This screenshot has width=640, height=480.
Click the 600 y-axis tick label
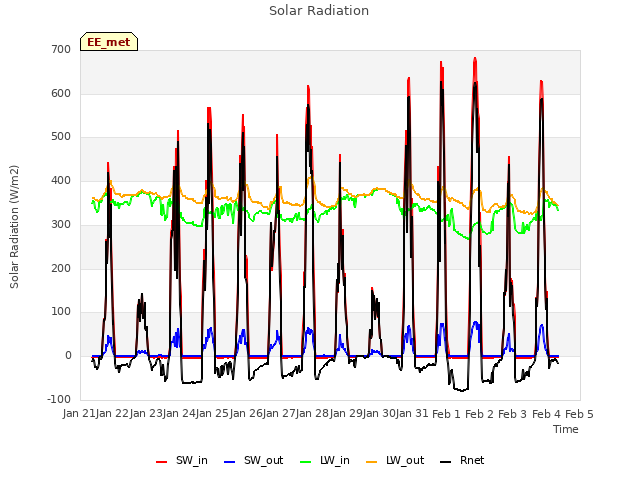[x=61, y=93]
